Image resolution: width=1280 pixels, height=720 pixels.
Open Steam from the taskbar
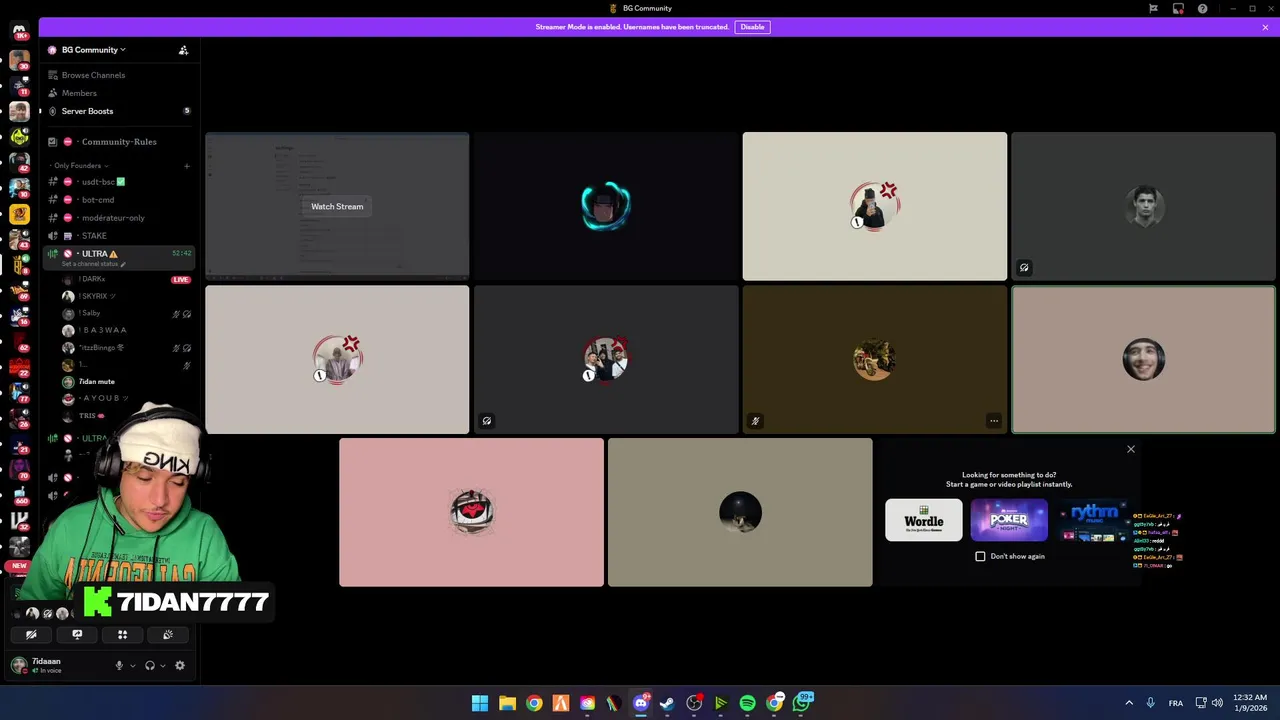click(667, 703)
